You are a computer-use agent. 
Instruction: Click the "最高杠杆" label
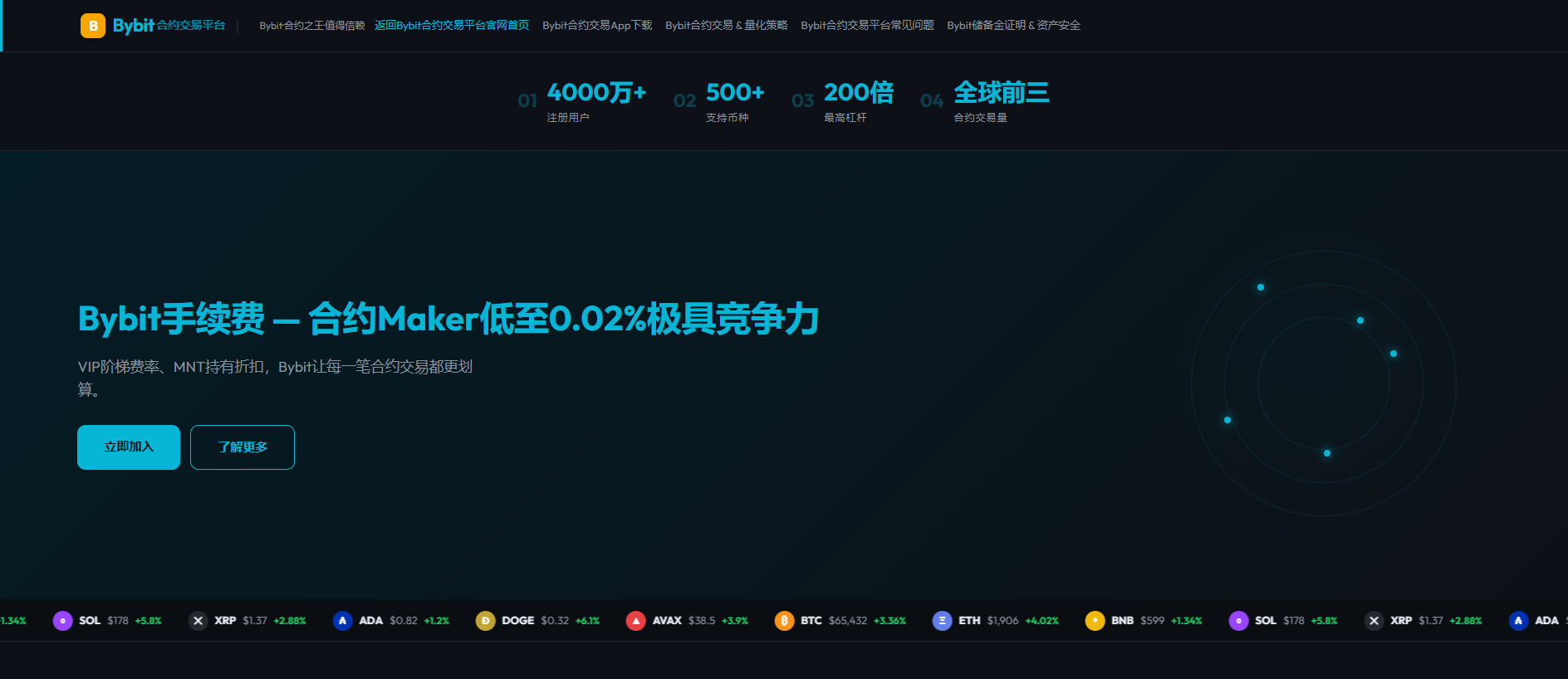tap(845, 118)
